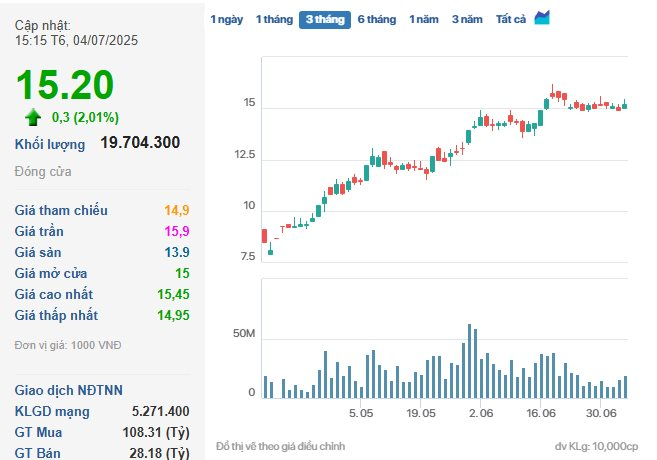
Task: Show the 6 tháng chart period
Action: 377,19
